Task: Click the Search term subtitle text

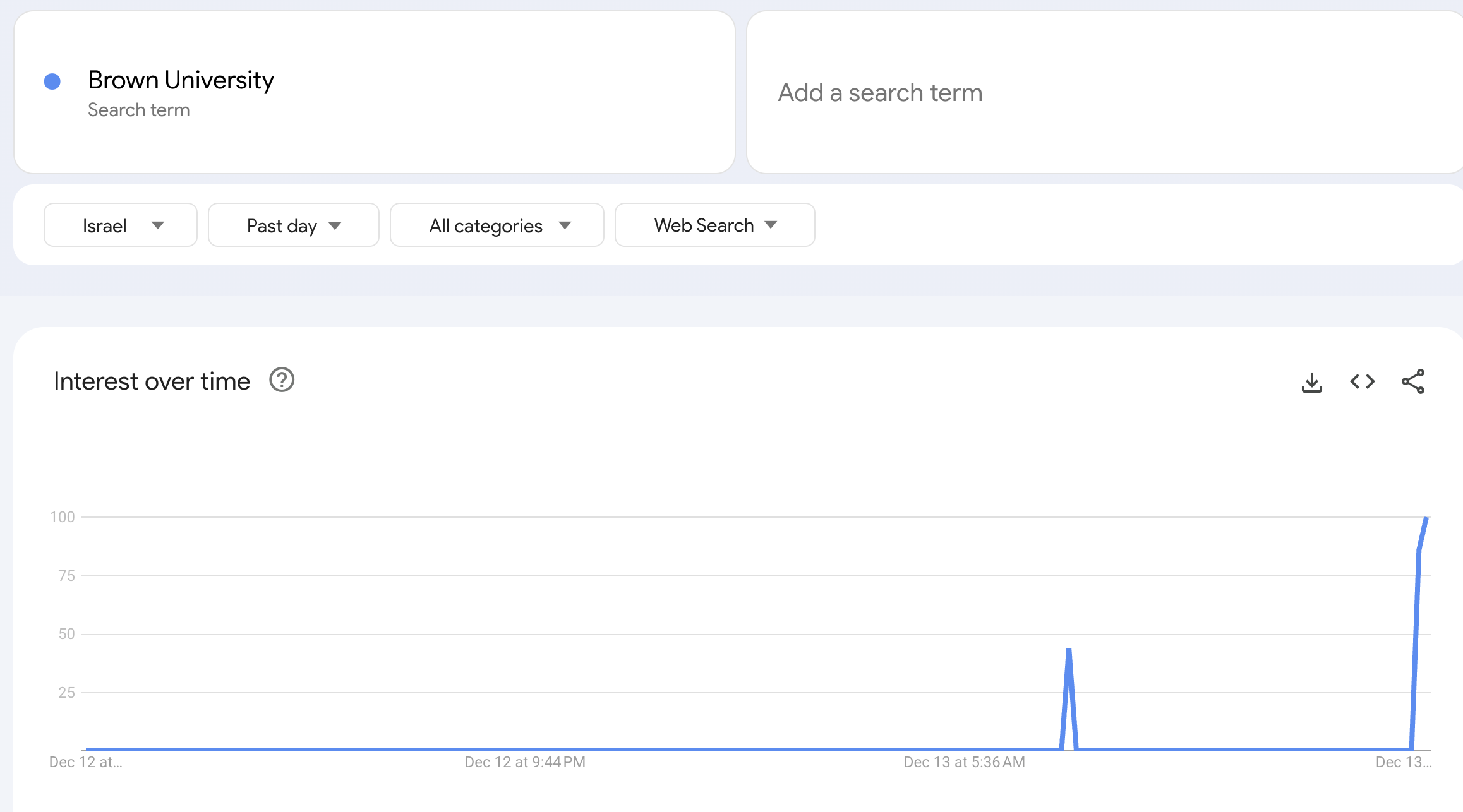Action: (138, 110)
